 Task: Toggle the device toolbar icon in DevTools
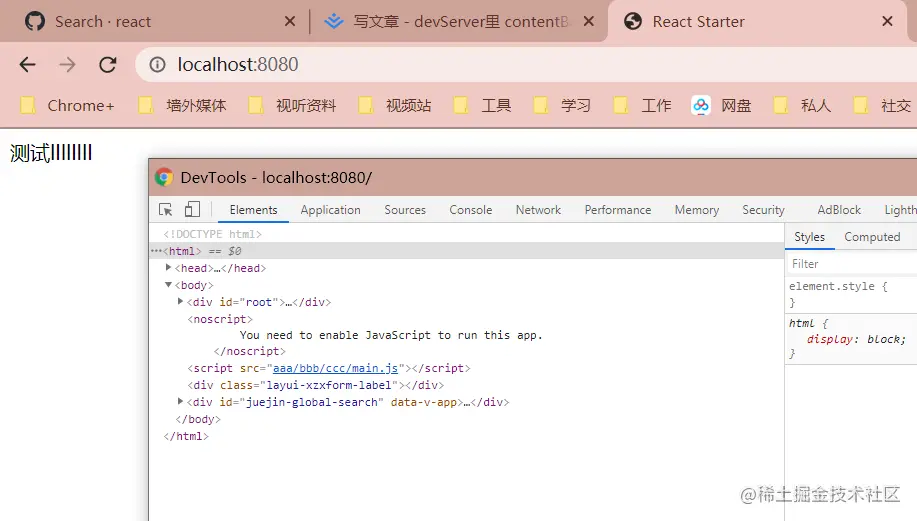(192, 209)
